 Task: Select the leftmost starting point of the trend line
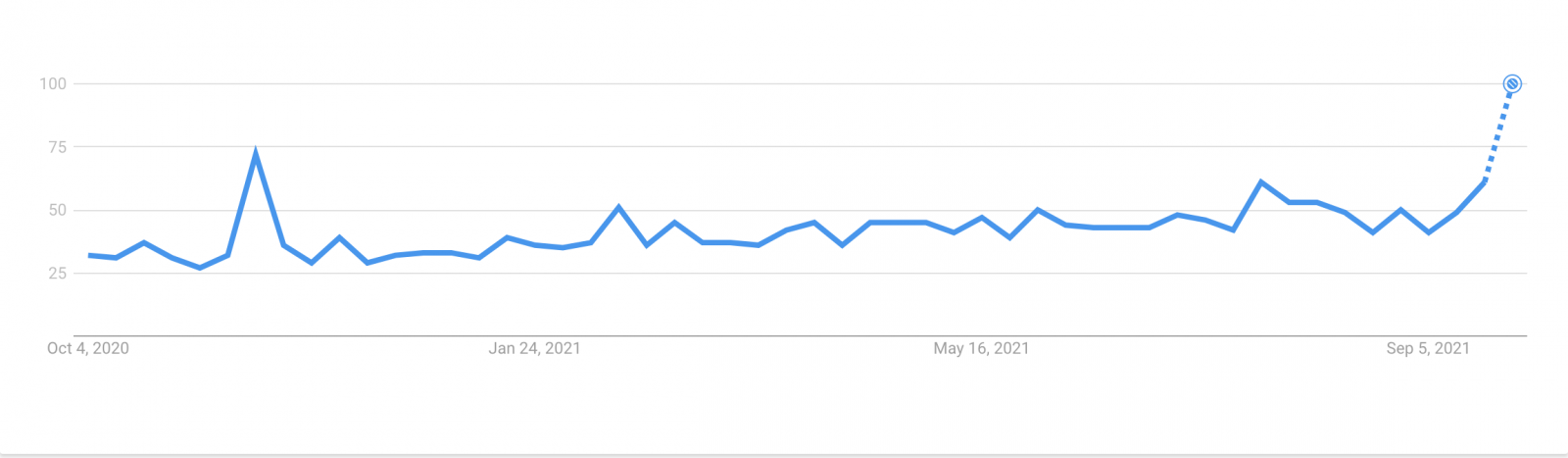click(x=89, y=255)
